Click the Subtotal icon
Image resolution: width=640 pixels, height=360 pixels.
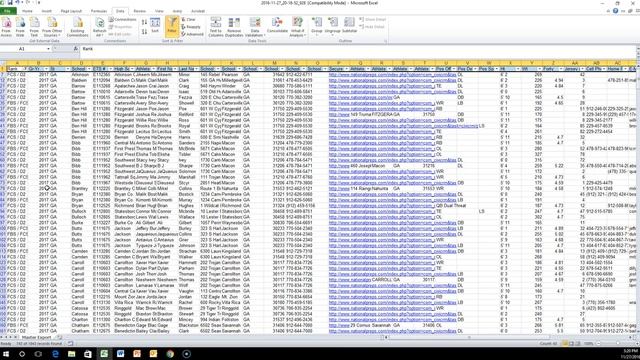349,25
